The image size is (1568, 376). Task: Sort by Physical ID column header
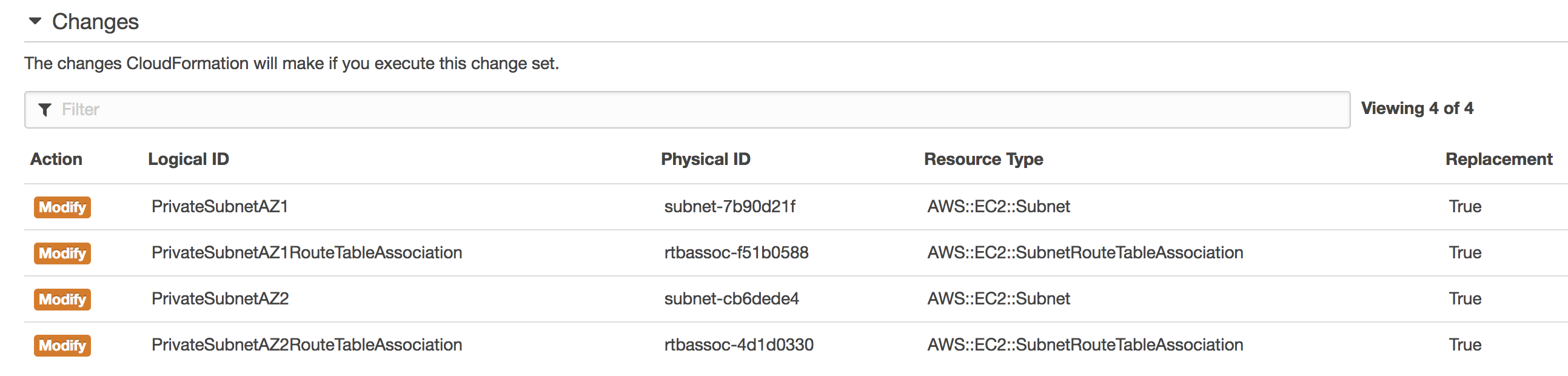click(705, 159)
